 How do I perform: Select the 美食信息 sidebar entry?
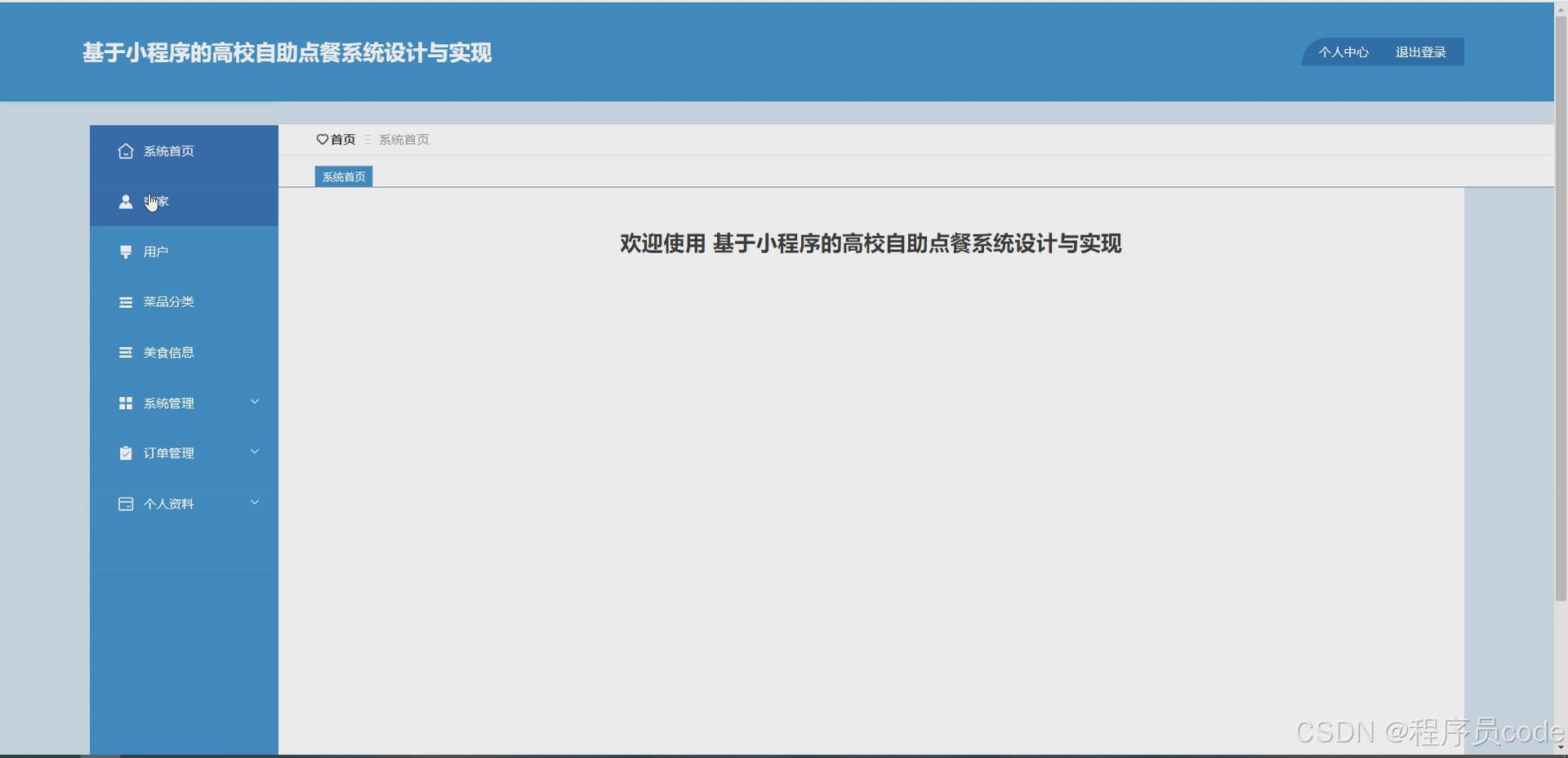tap(168, 352)
